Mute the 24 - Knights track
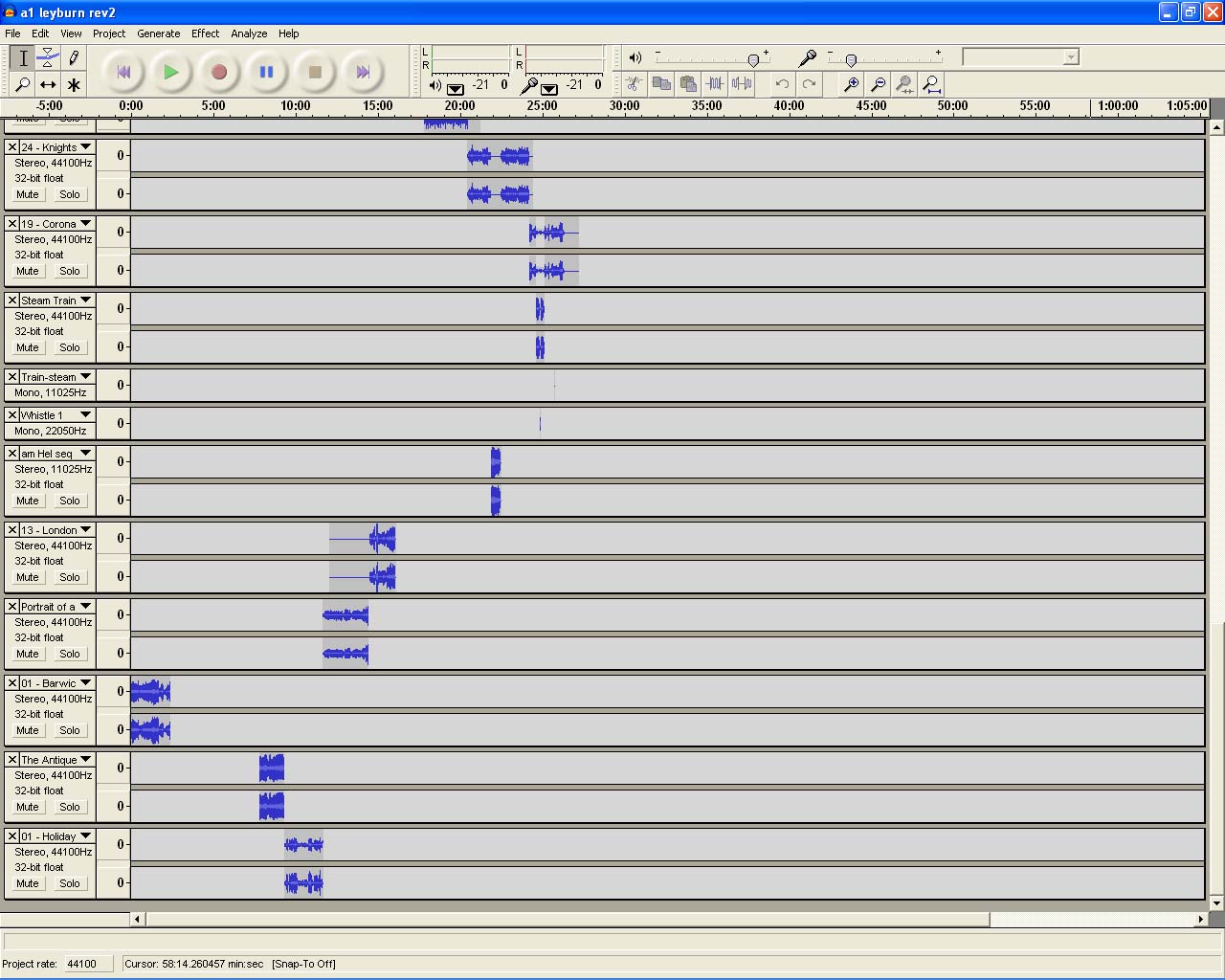Viewport: 1225px width, 980px height. [28, 194]
